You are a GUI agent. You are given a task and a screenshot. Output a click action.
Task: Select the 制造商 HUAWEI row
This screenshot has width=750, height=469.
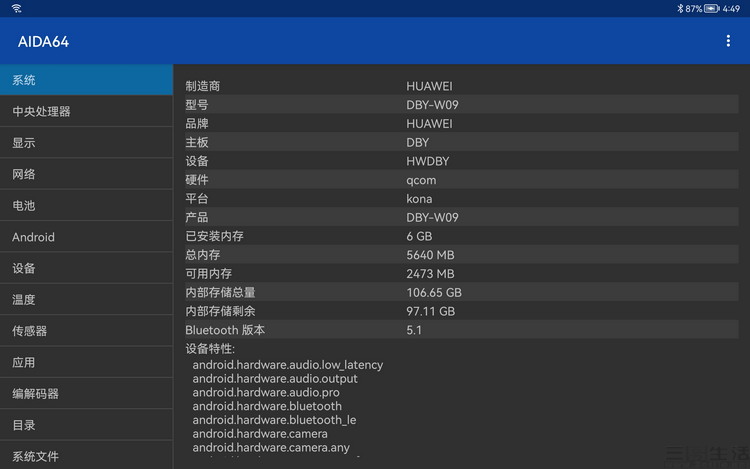(462, 86)
